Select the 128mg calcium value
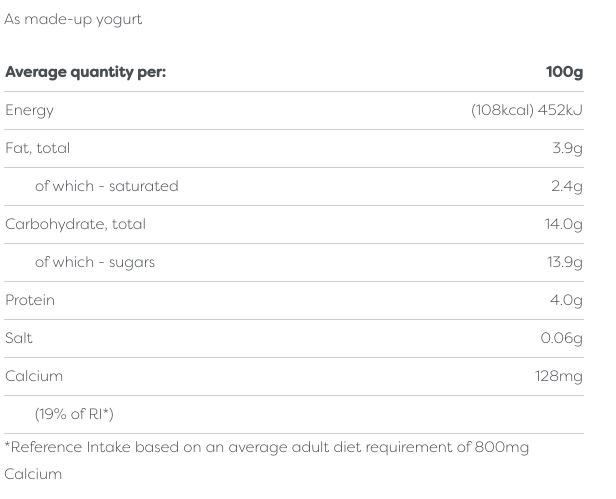 (x=558, y=376)
